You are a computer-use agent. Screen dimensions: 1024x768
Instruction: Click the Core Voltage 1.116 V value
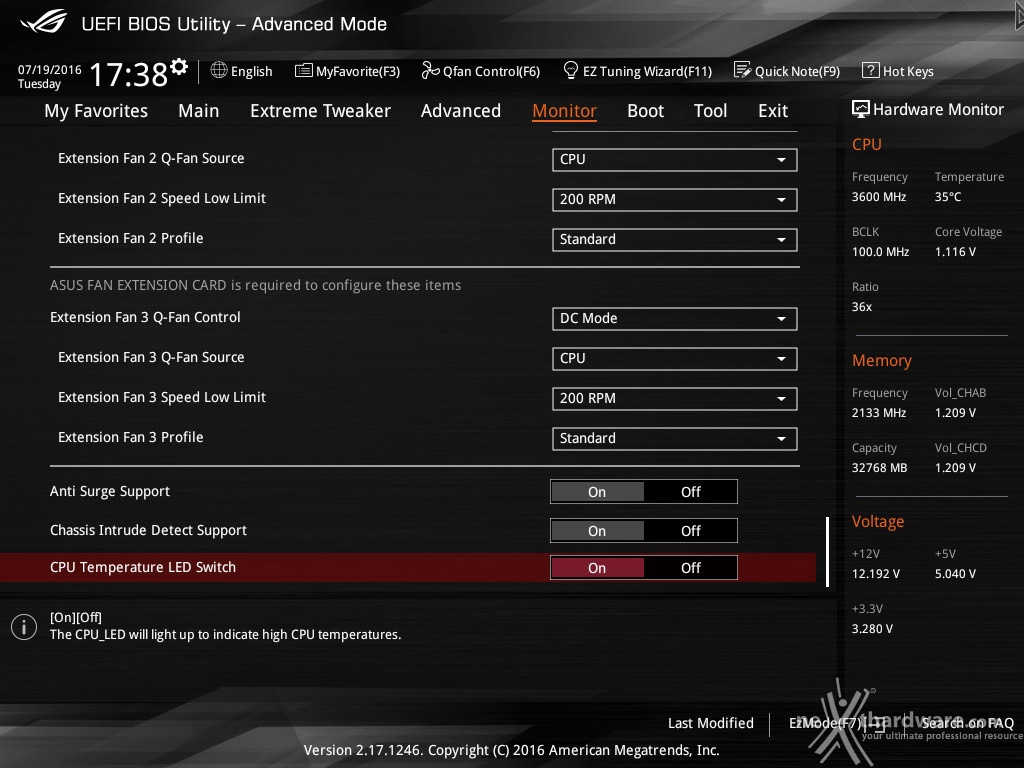pyautogui.click(x=955, y=251)
